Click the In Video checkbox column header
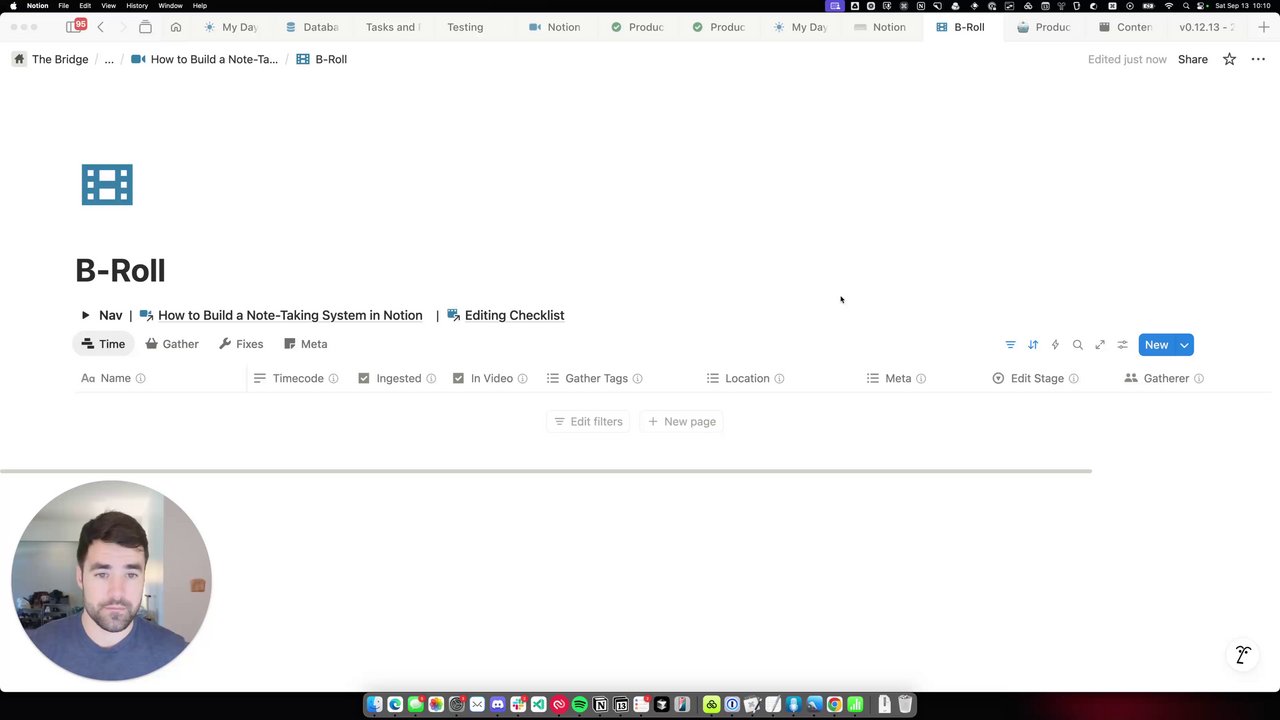 point(491,379)
